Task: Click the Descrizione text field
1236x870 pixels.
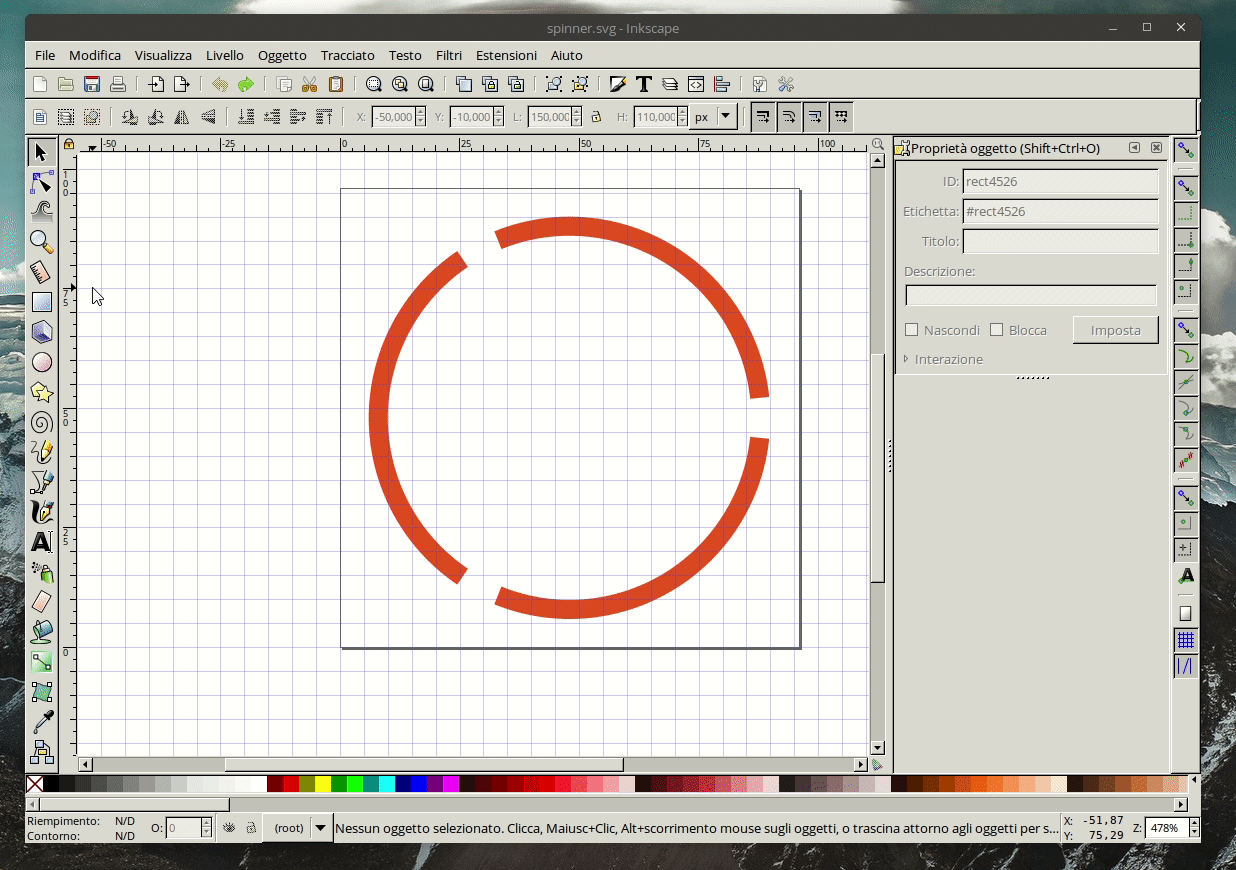Action: click(x=1031, y=295)
